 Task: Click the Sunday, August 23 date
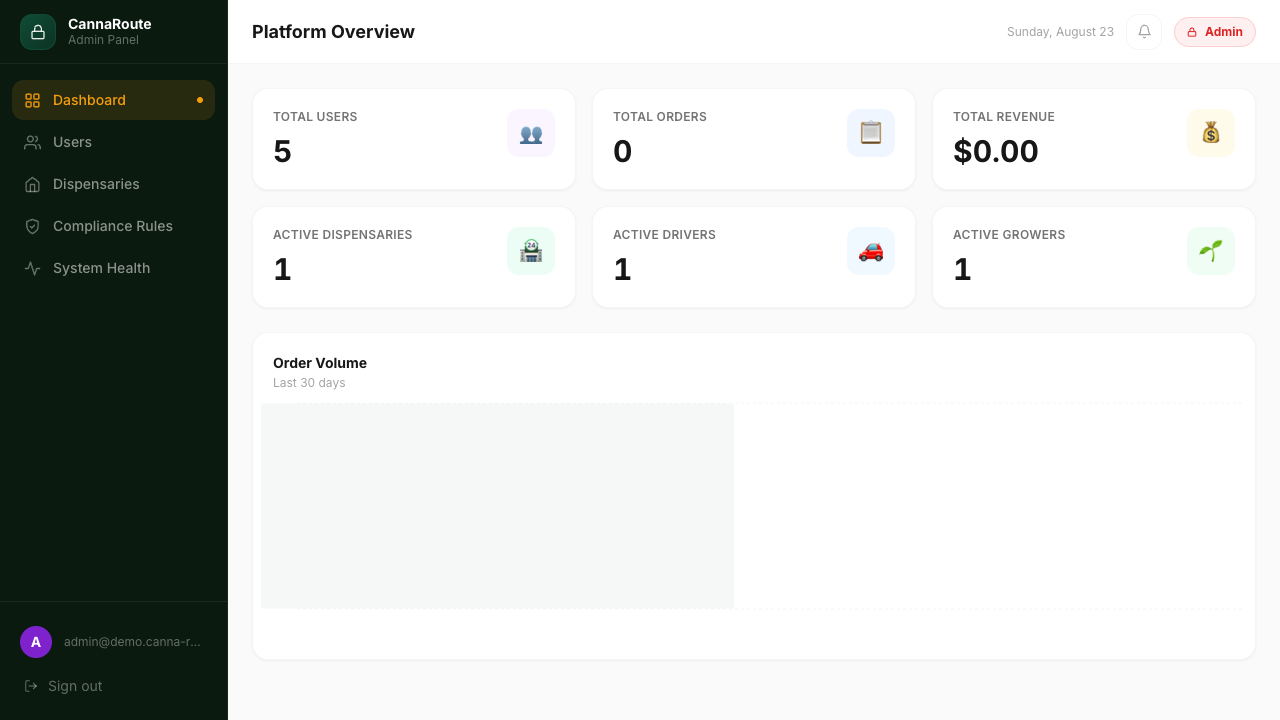pos(1060,32)
